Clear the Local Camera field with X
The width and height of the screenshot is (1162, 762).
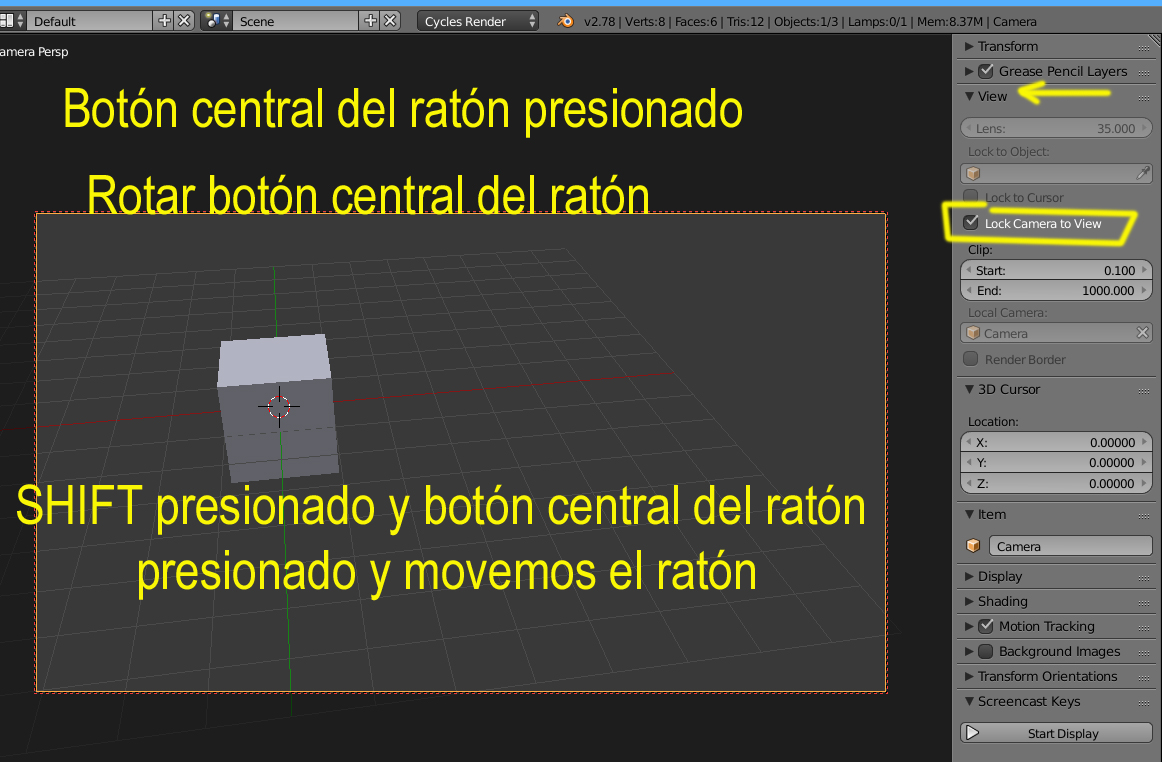point(1143,333)
